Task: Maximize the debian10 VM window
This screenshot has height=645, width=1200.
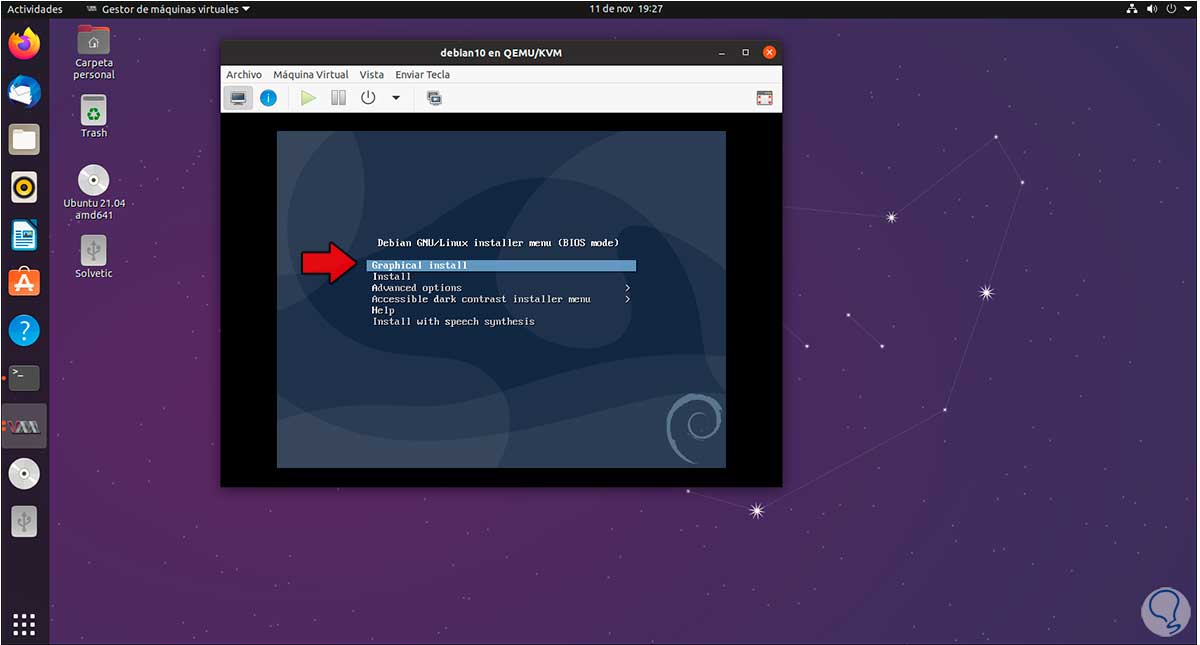Action: click(x=745, y=52)
